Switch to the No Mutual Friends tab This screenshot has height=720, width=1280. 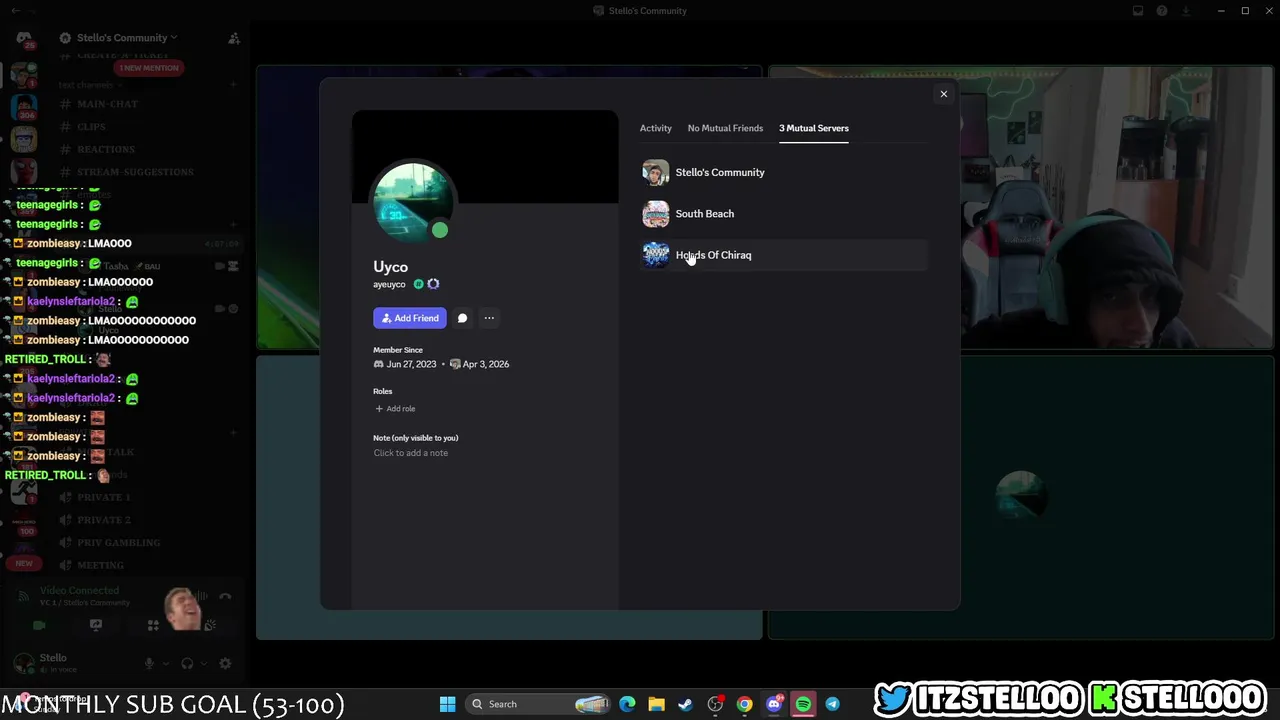[x=725, y=128]
